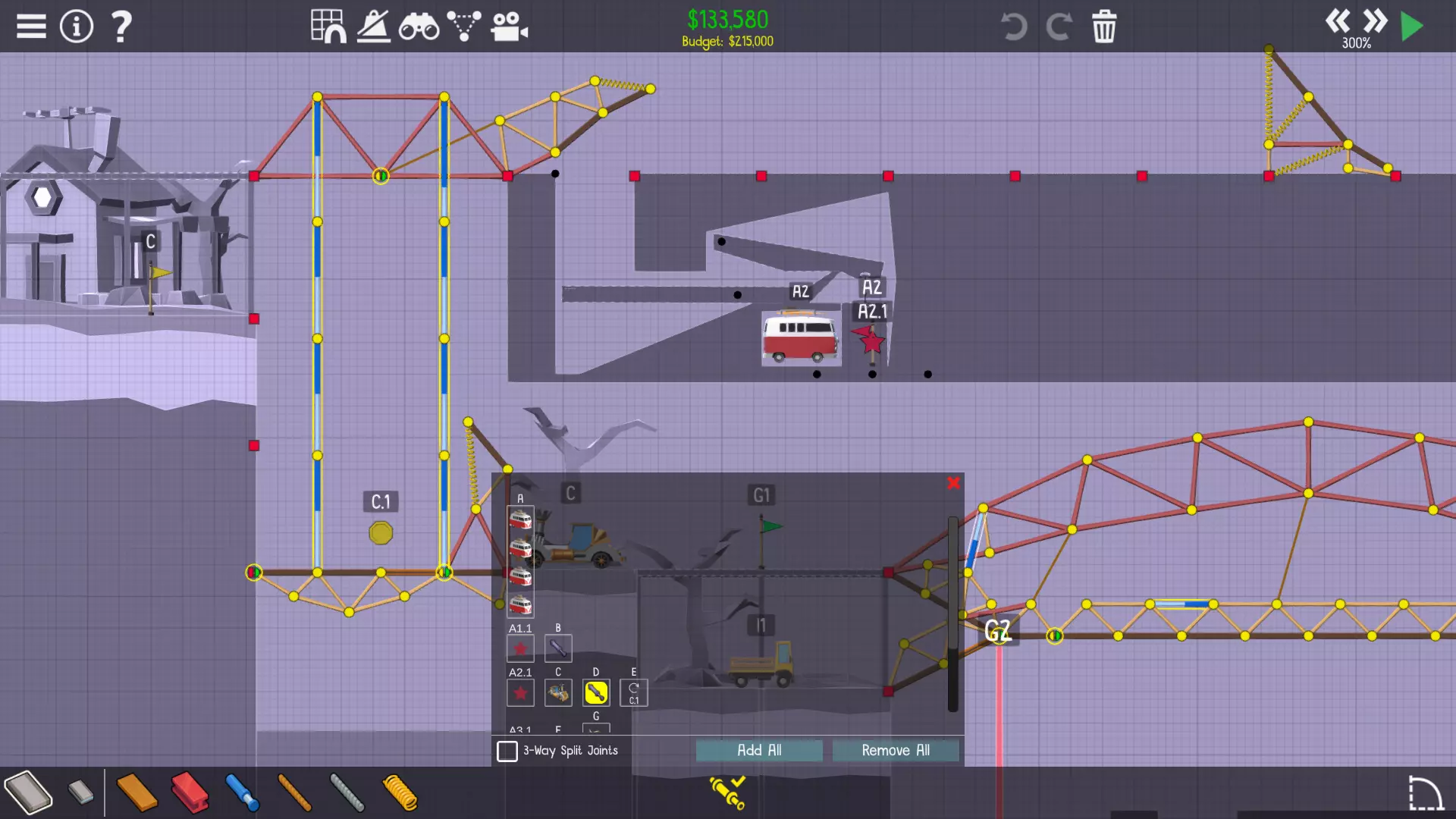Image resolution: width=1456 pixels, height=819 pixels.
Task: Toggle the grid and arch tool
Action: point(328,27)
